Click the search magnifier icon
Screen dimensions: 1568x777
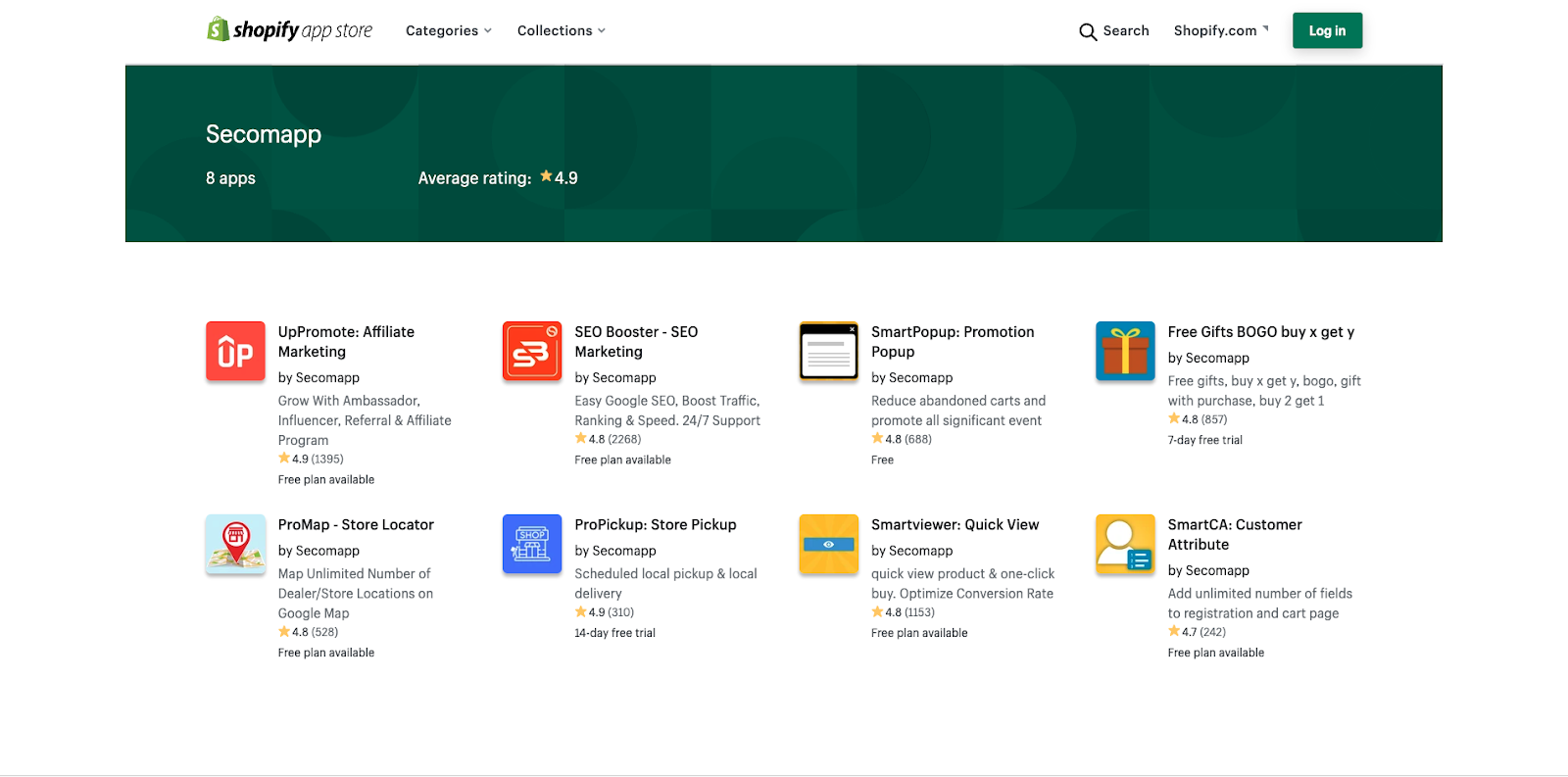1088,31
